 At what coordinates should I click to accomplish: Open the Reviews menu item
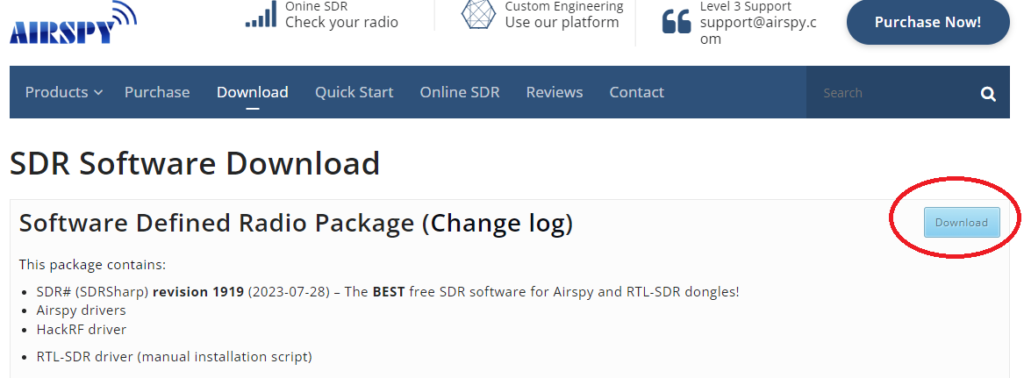(554, 93)
